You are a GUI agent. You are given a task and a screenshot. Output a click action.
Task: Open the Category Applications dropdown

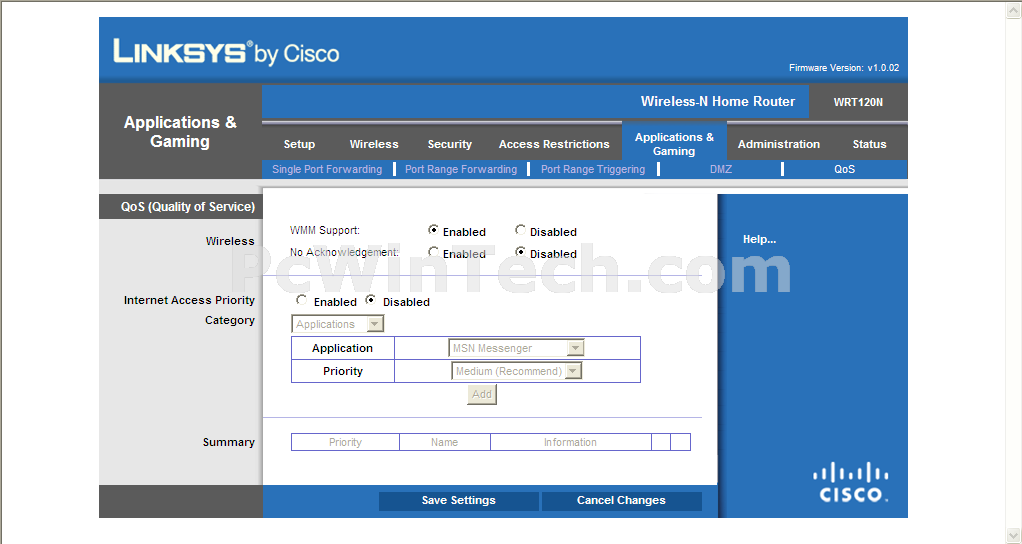tap(338, 324)
